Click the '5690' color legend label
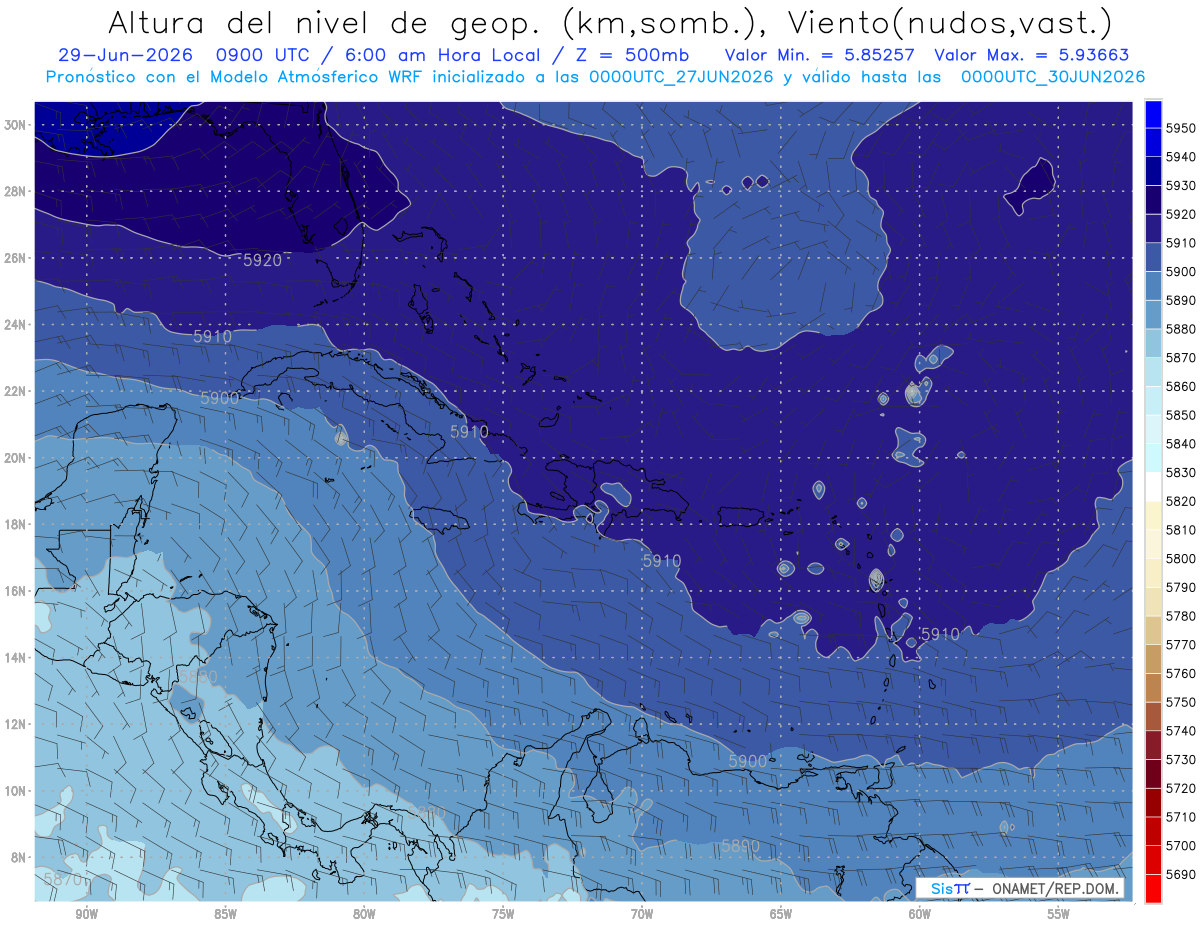Viewport: 1200px width, 927px height. [x=1180, y=874]
